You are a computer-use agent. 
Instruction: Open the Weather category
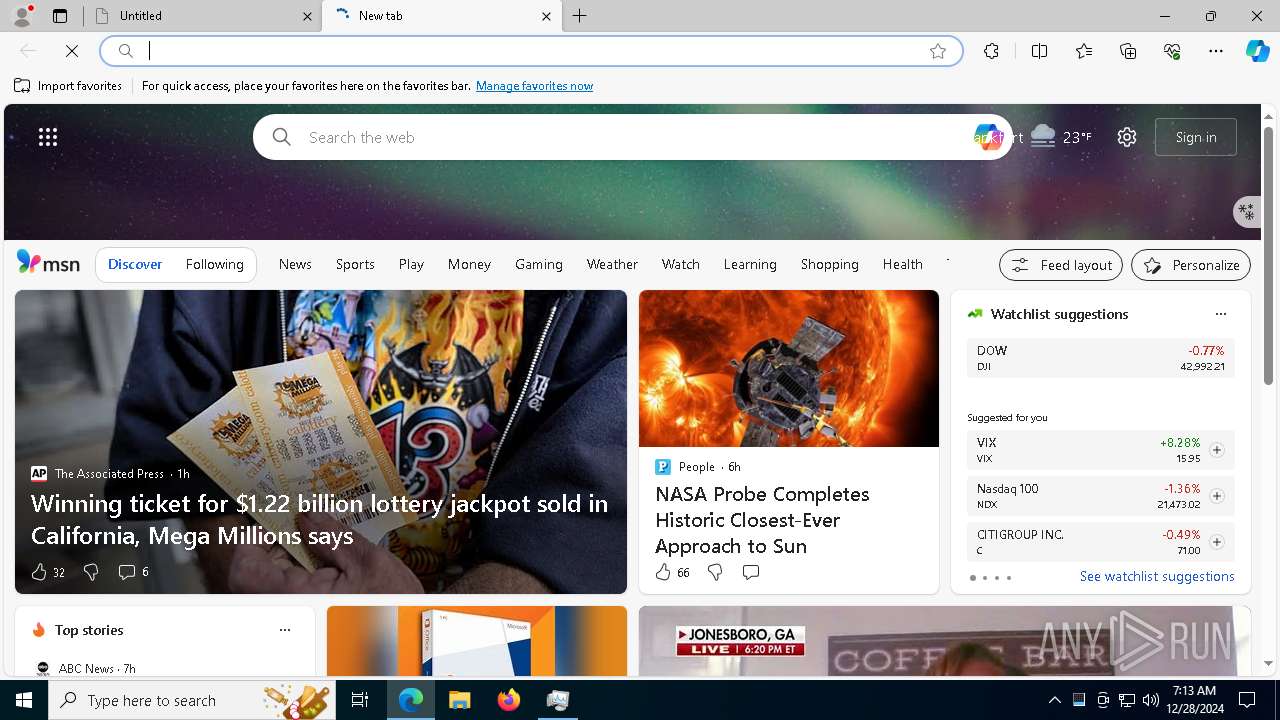[x=612, y=264]
